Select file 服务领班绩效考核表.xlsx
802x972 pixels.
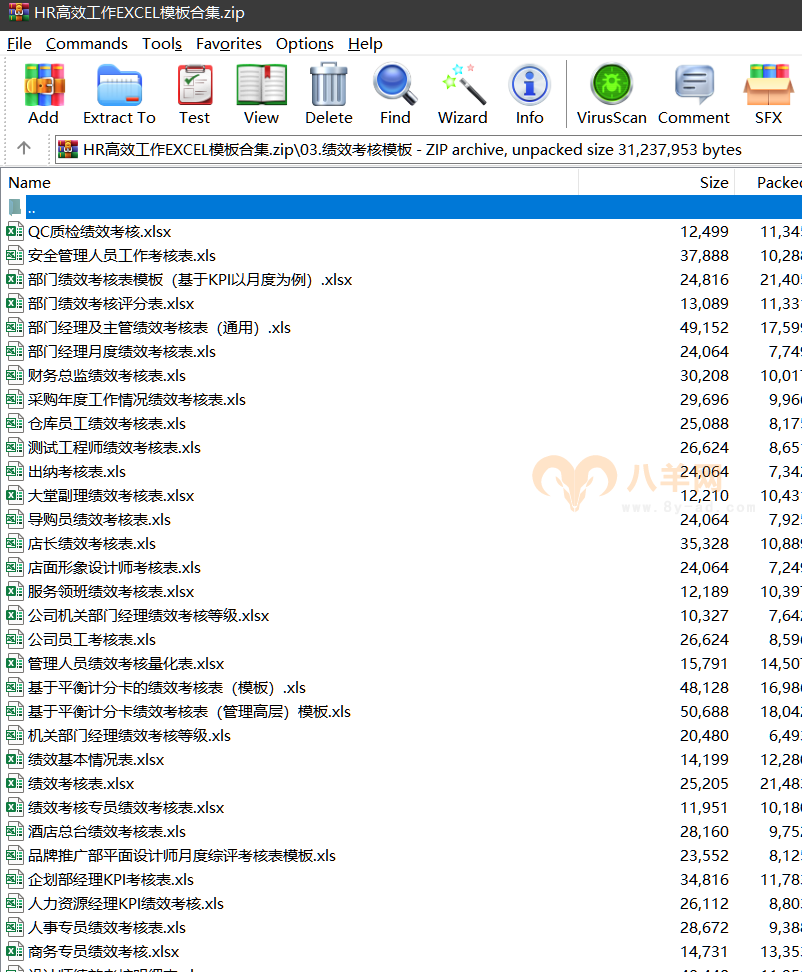(111, 591)
